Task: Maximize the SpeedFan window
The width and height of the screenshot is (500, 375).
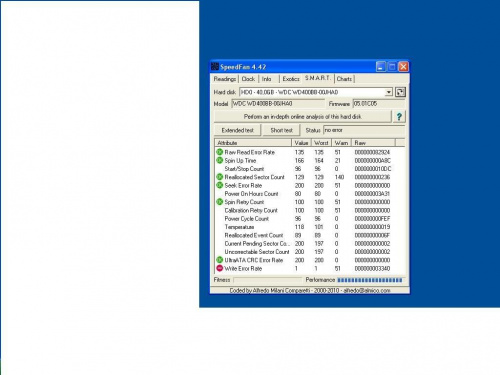Action: point(392,67)
